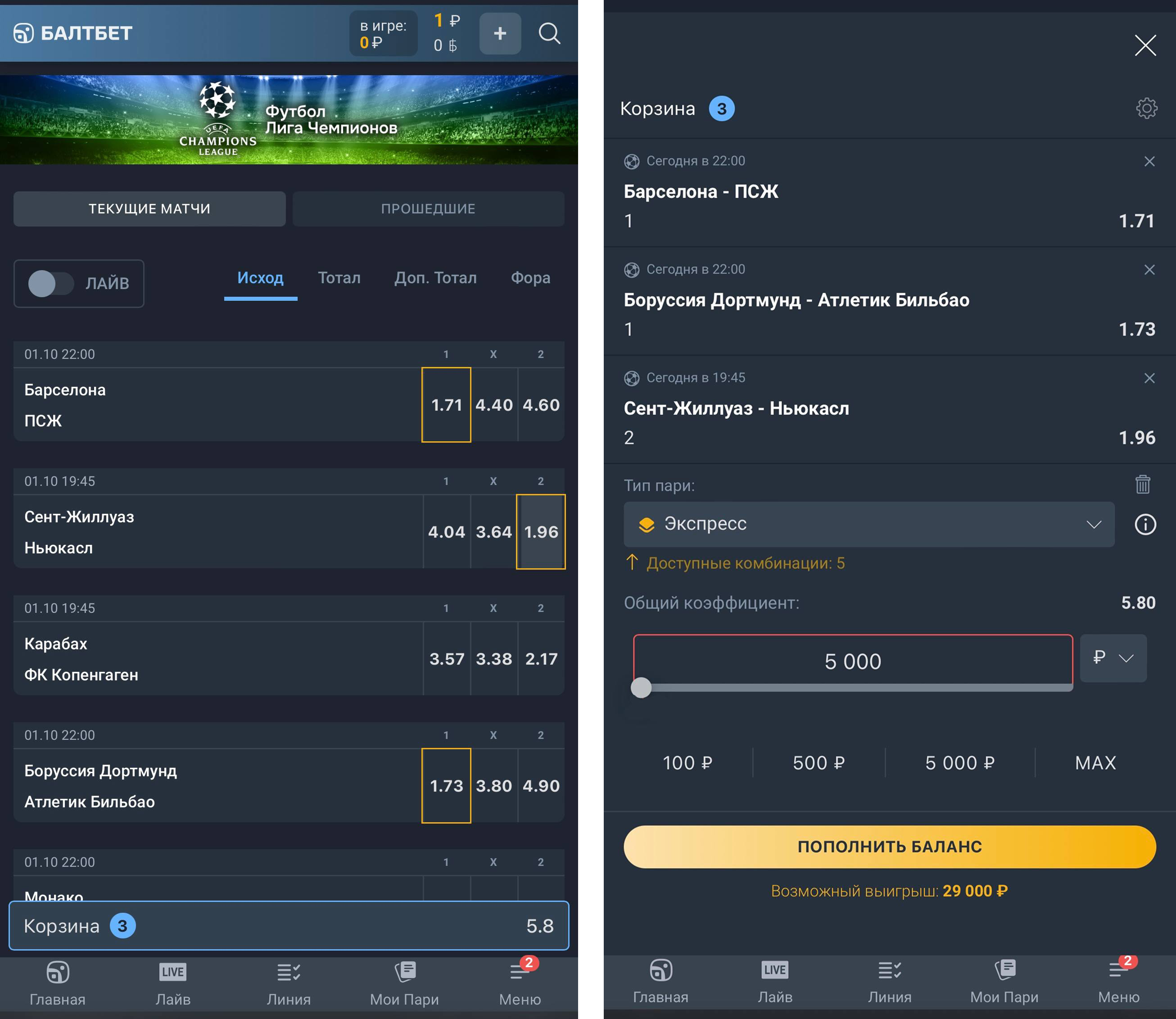Viewport: 1176px width, 1019px height.
Task: Remove Барселона - ПСЖ from basket
Action: coord(1149,162)
